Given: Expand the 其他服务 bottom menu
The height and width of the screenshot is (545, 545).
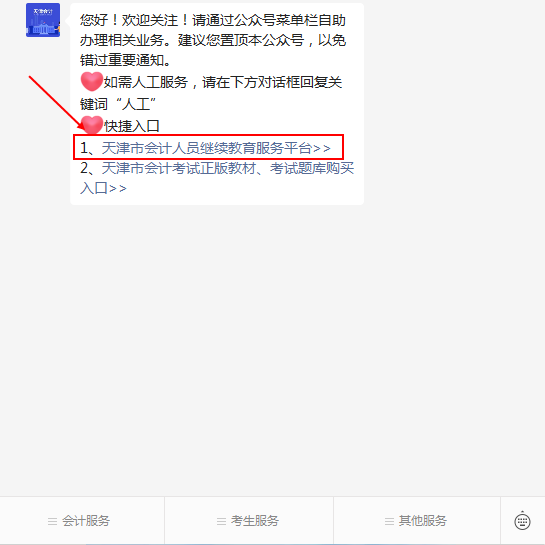Looking at the screenshot, I should (x=417, y=520).
